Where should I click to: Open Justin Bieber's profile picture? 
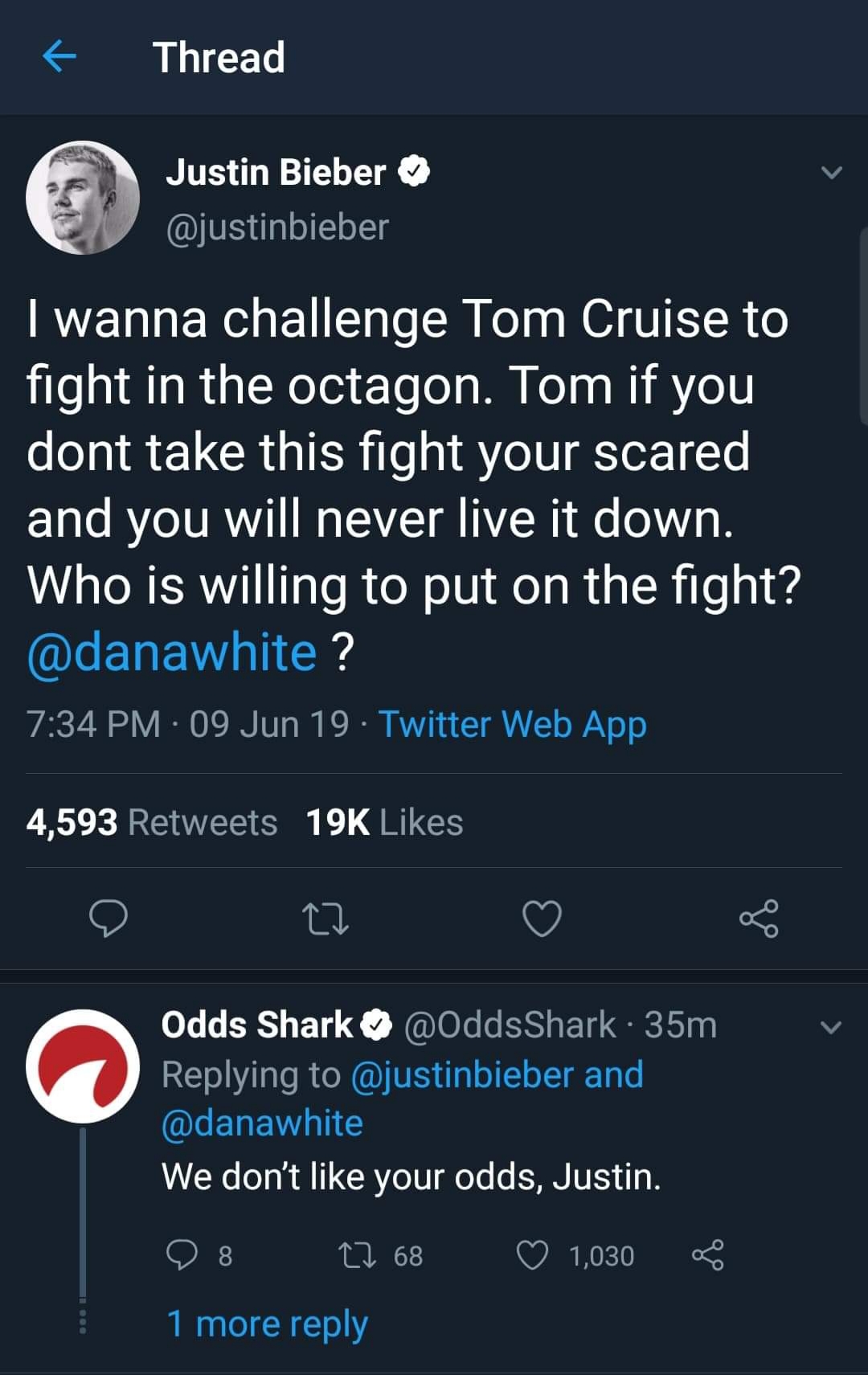click(83, 198)
